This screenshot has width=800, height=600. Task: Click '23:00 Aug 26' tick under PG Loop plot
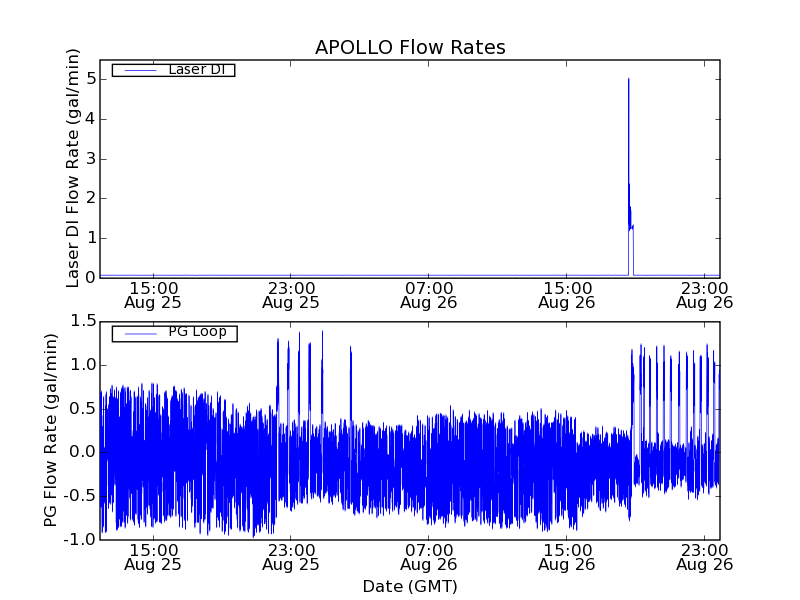(x=705, y=557)
